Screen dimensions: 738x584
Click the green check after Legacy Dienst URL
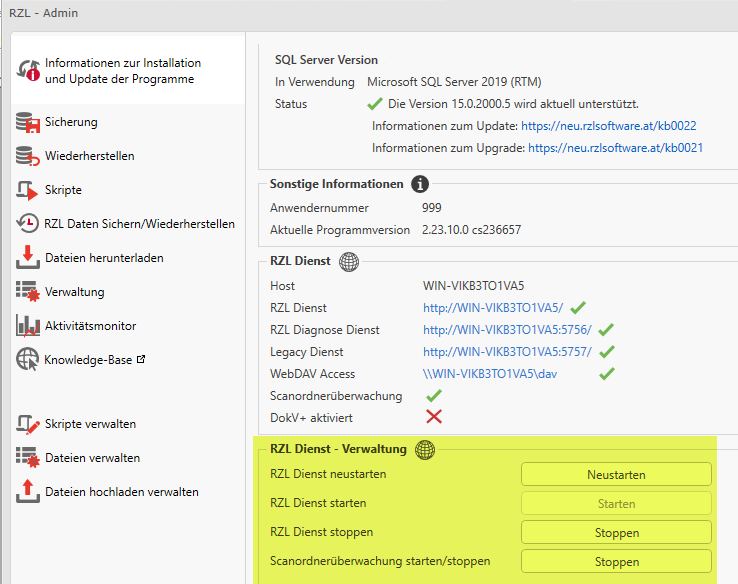[607, 352]
